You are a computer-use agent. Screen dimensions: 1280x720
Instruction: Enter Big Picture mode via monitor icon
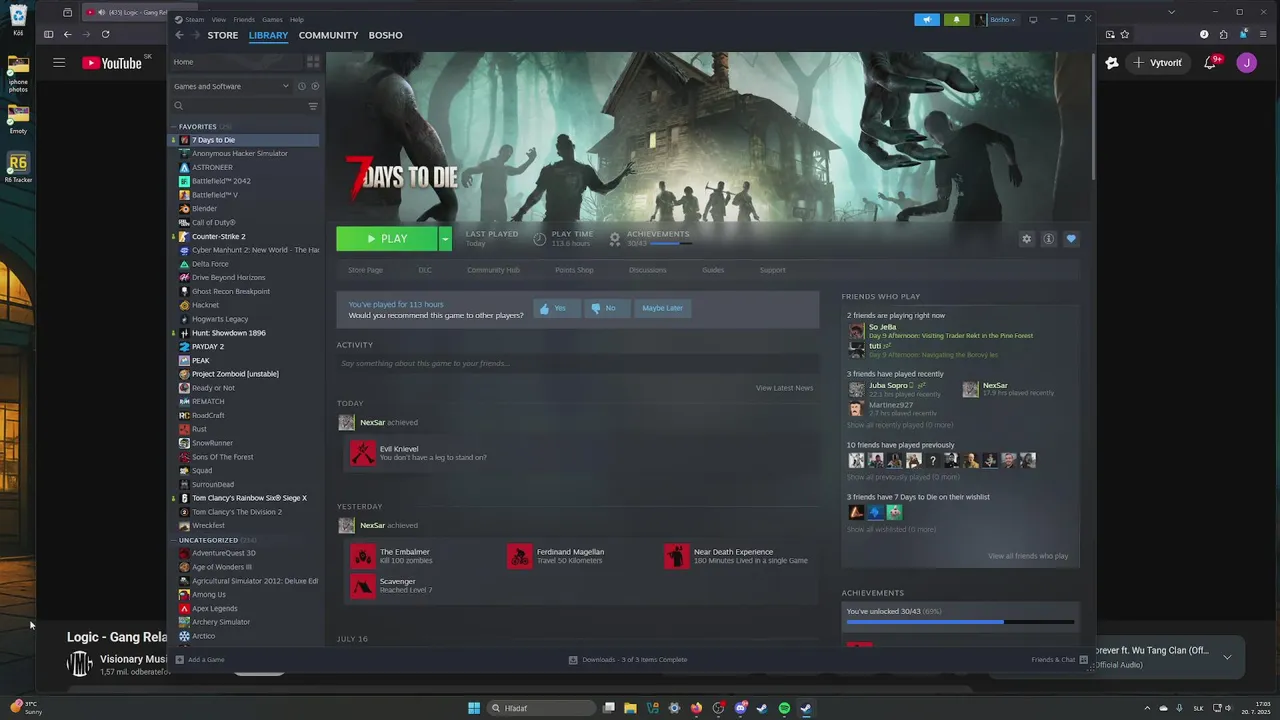[x=1033, y=19]
